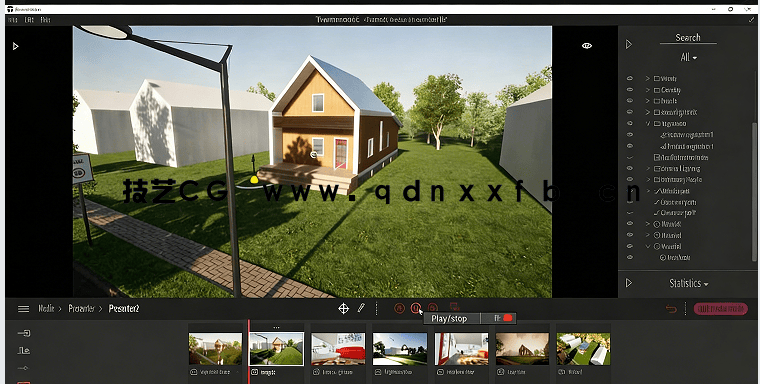Click the red screen export icon
The width and height of the screenshot is (760, 384).
click(454, 307)
